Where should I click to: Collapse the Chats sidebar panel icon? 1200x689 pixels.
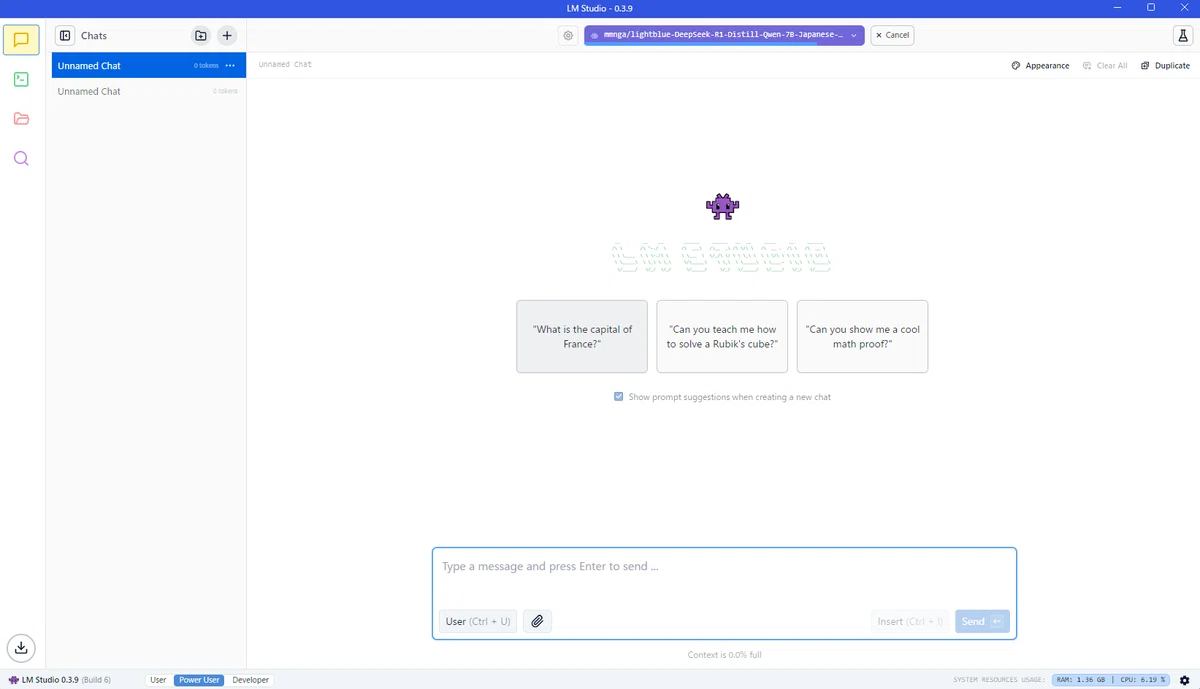[x=65, y=35]
